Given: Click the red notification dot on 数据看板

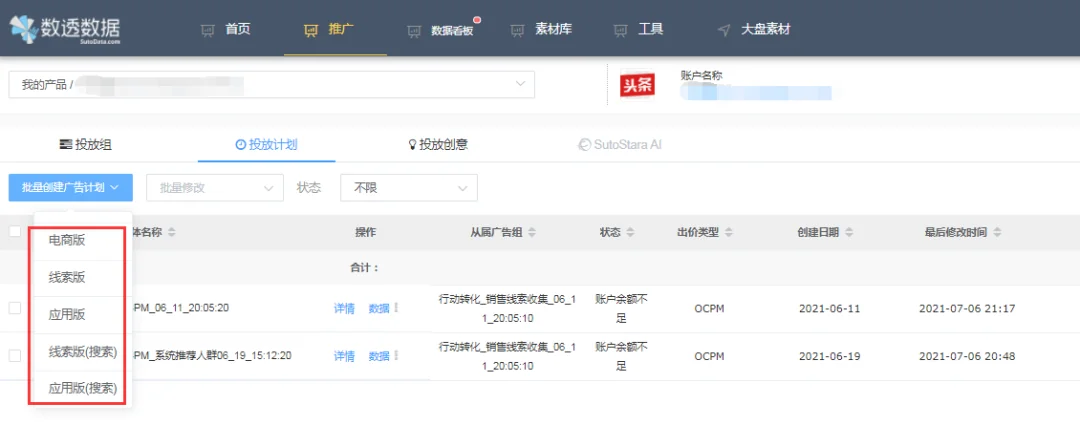Looking at the screenshot, I should tap(477, 21).
